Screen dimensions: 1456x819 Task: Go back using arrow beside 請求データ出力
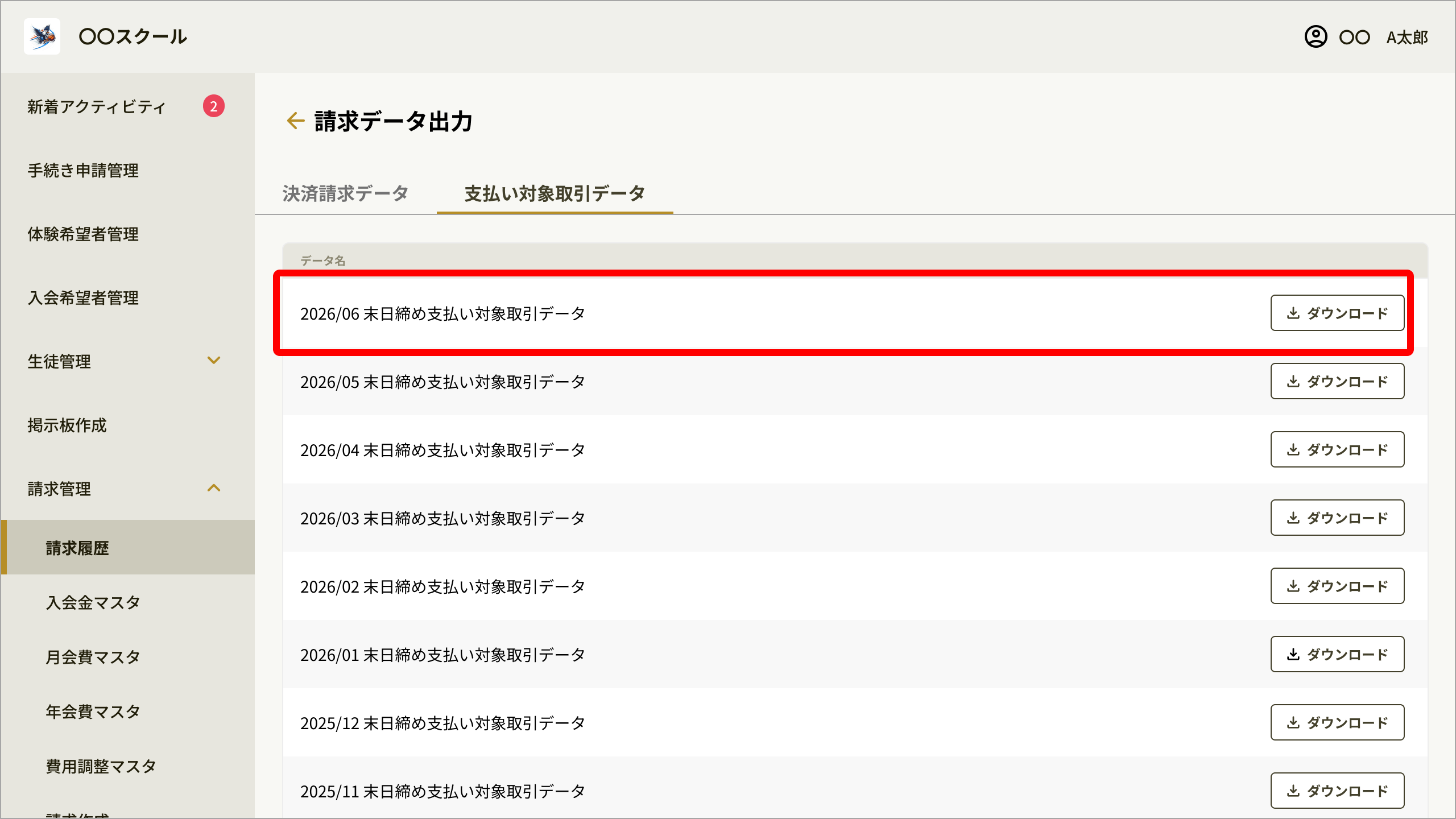click(x=295, y=121)
